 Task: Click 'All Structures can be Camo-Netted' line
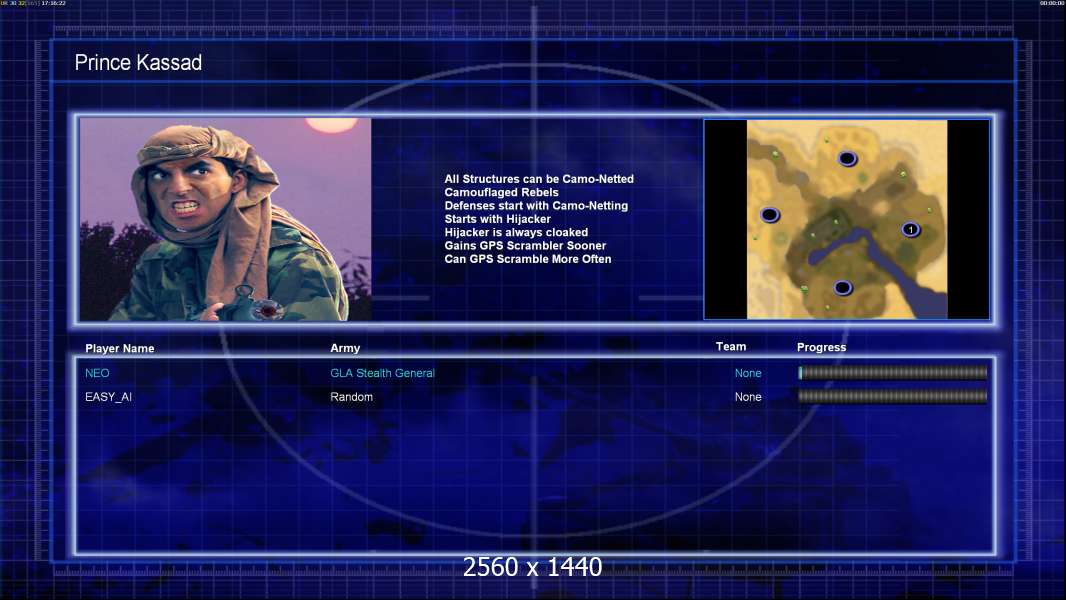(x=539, y=179)
